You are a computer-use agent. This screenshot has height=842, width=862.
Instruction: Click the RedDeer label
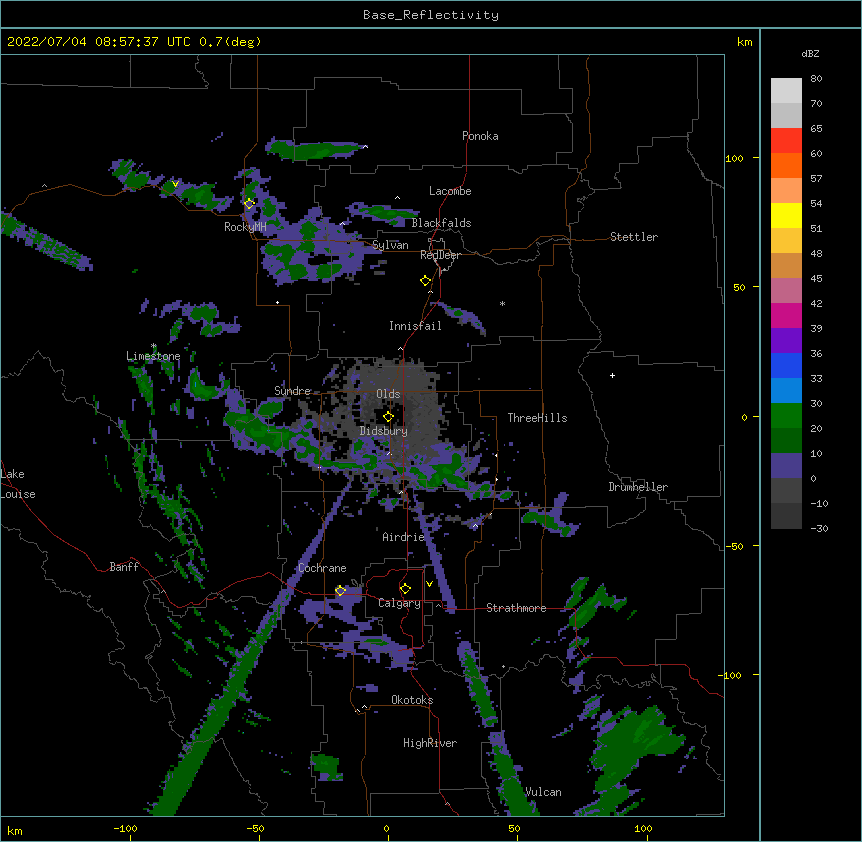(x=441, y=255)
